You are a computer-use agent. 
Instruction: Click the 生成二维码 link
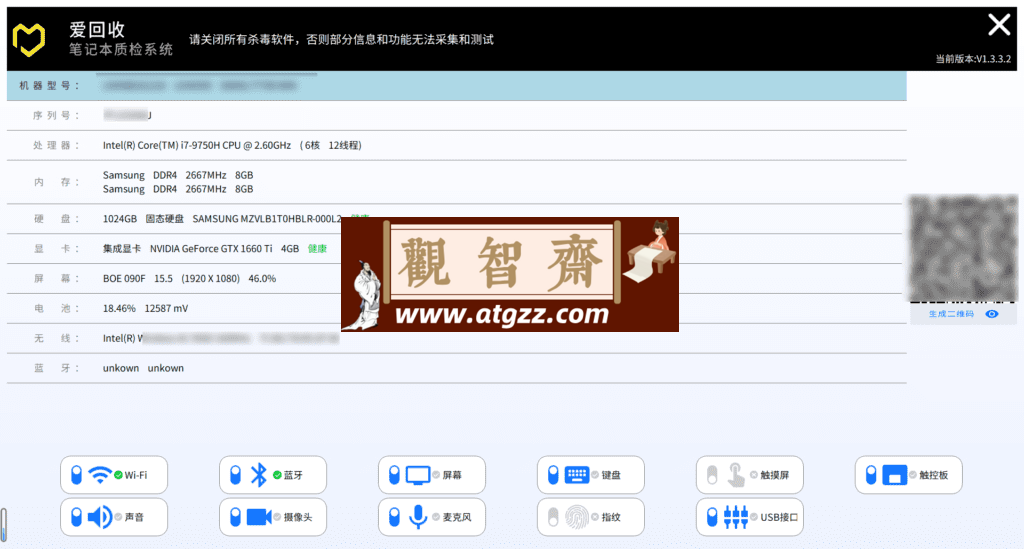(952, 314)
